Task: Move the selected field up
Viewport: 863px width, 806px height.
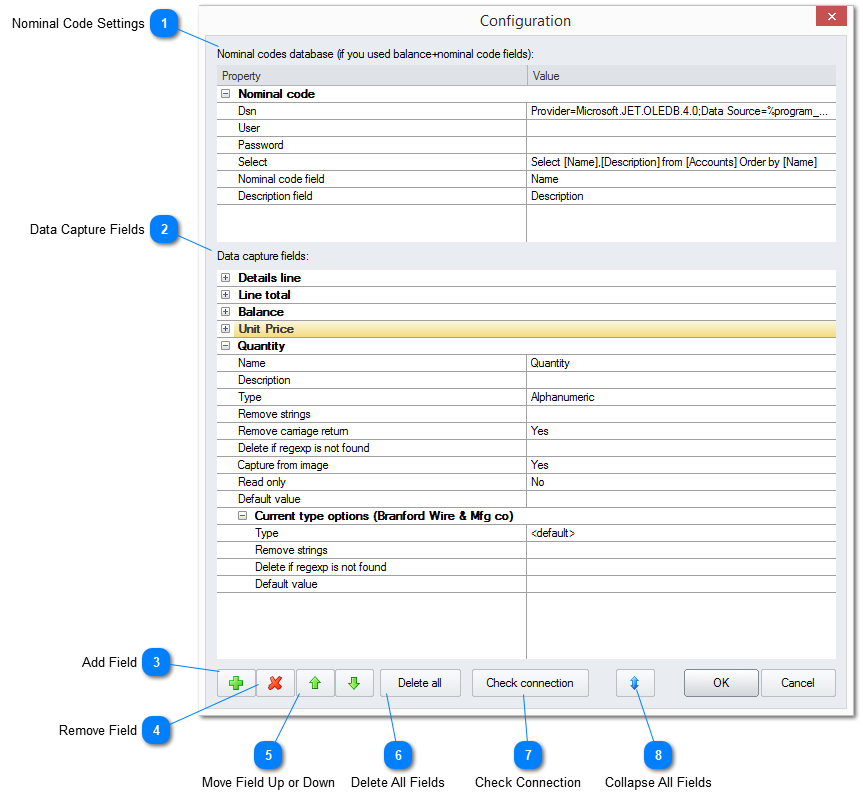Action: click(x=315, y=683)
